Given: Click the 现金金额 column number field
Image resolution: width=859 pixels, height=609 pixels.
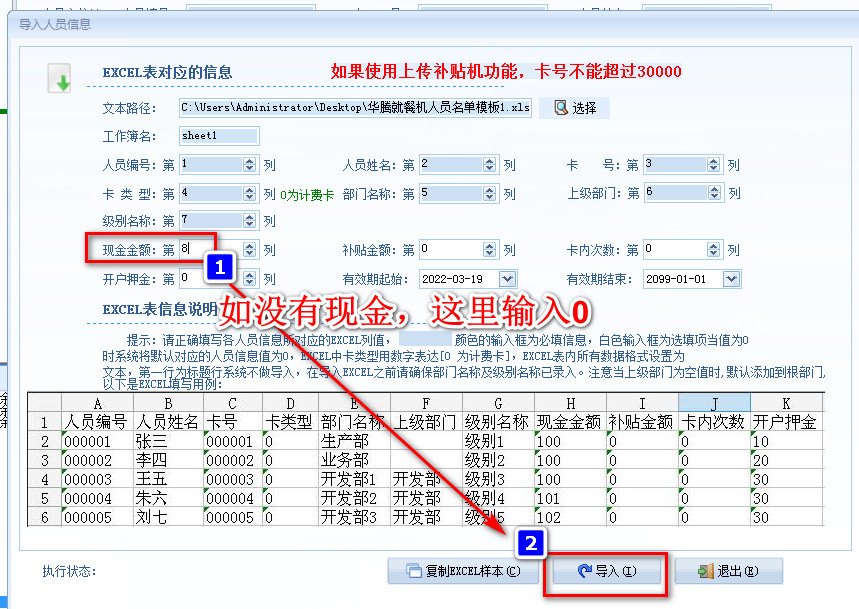Looking at the screenshot, I should point(211,250).
